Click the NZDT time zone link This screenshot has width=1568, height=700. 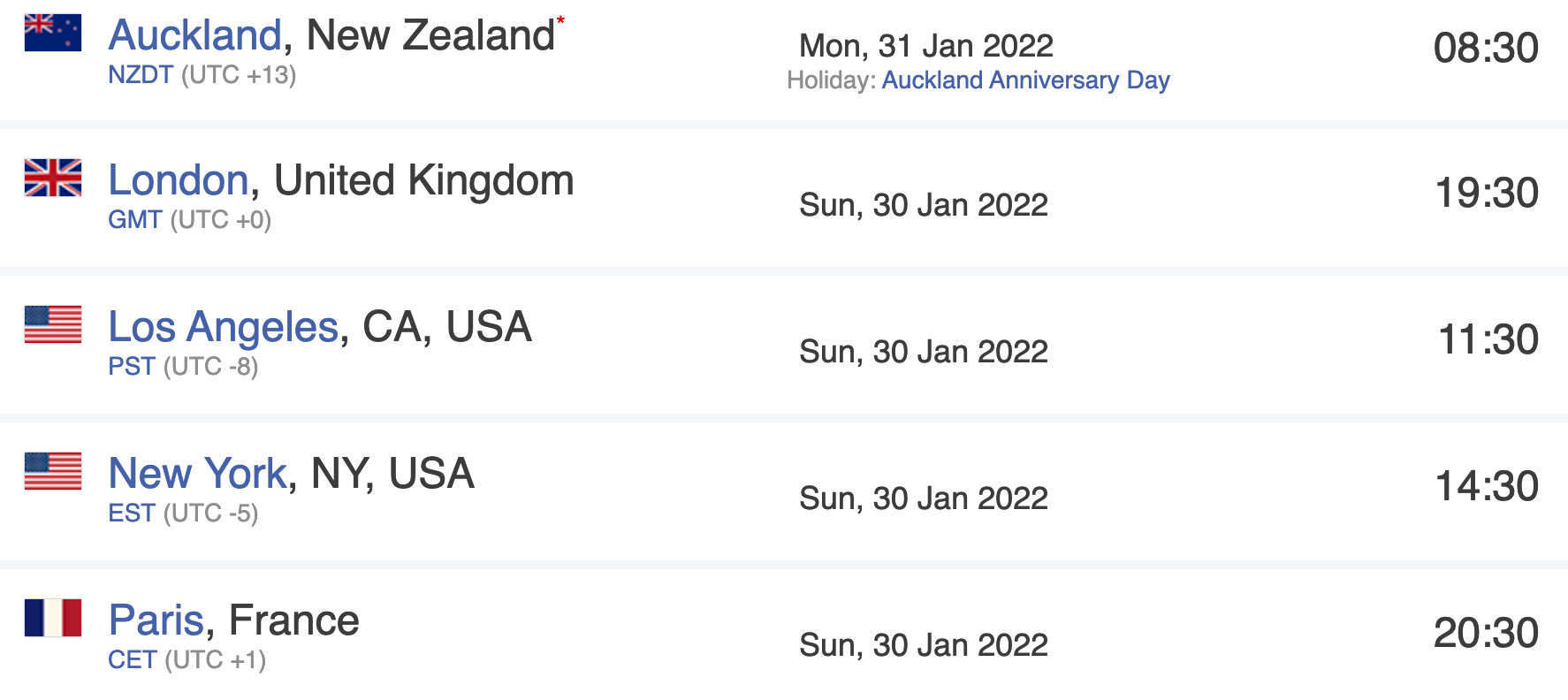pyautogui.click(x=140, y=75)
